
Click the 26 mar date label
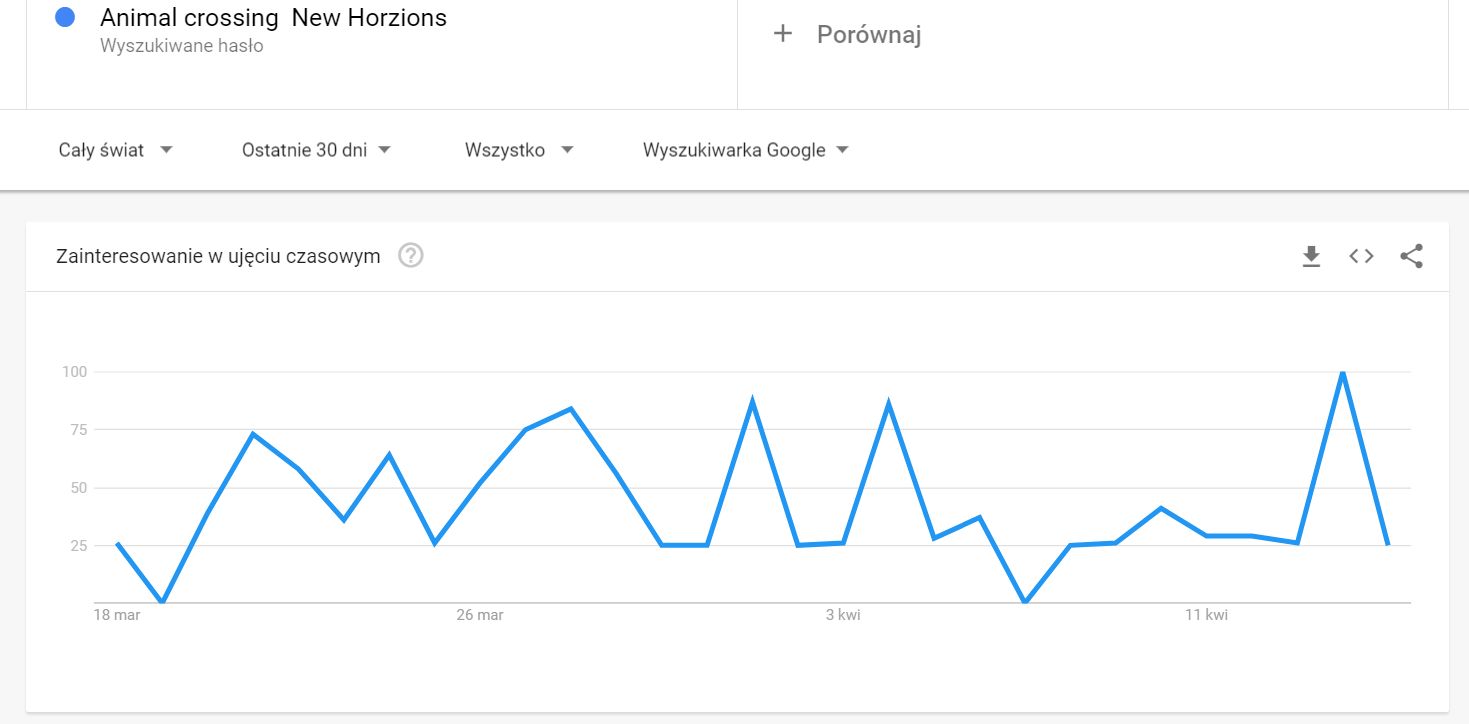click(x=480, y=615)
